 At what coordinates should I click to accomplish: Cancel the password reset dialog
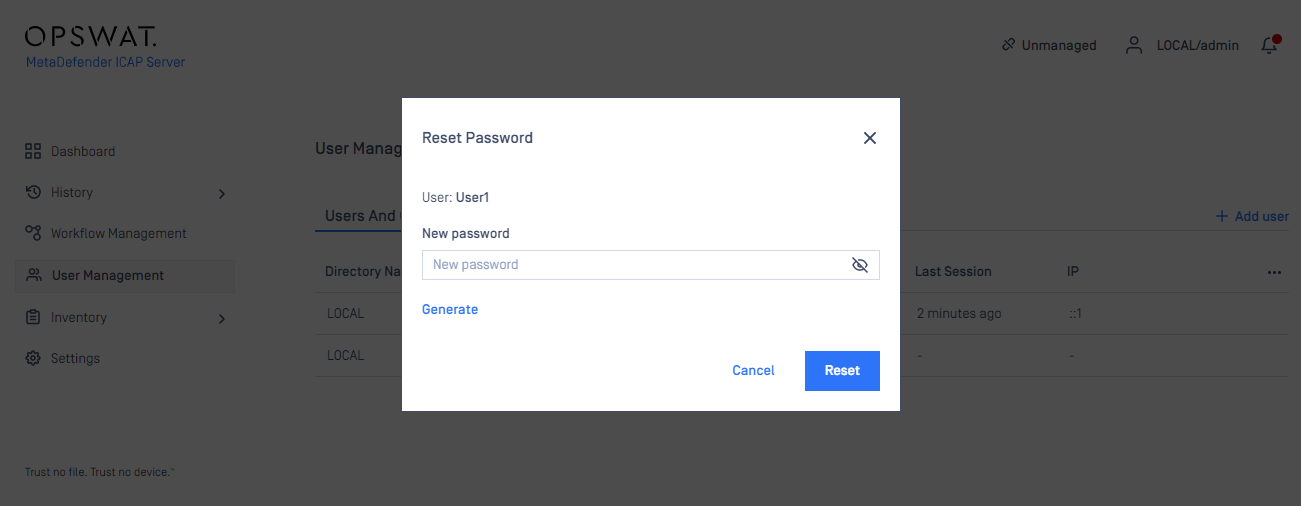[x=753, y=371]
